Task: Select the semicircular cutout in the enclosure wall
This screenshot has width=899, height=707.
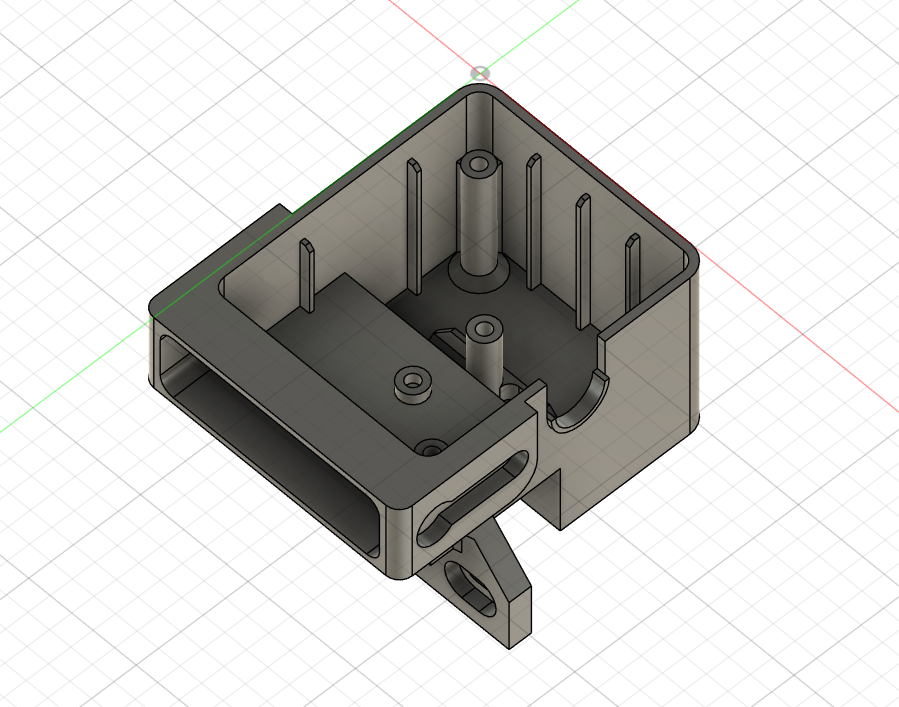Action: [576, 400]
